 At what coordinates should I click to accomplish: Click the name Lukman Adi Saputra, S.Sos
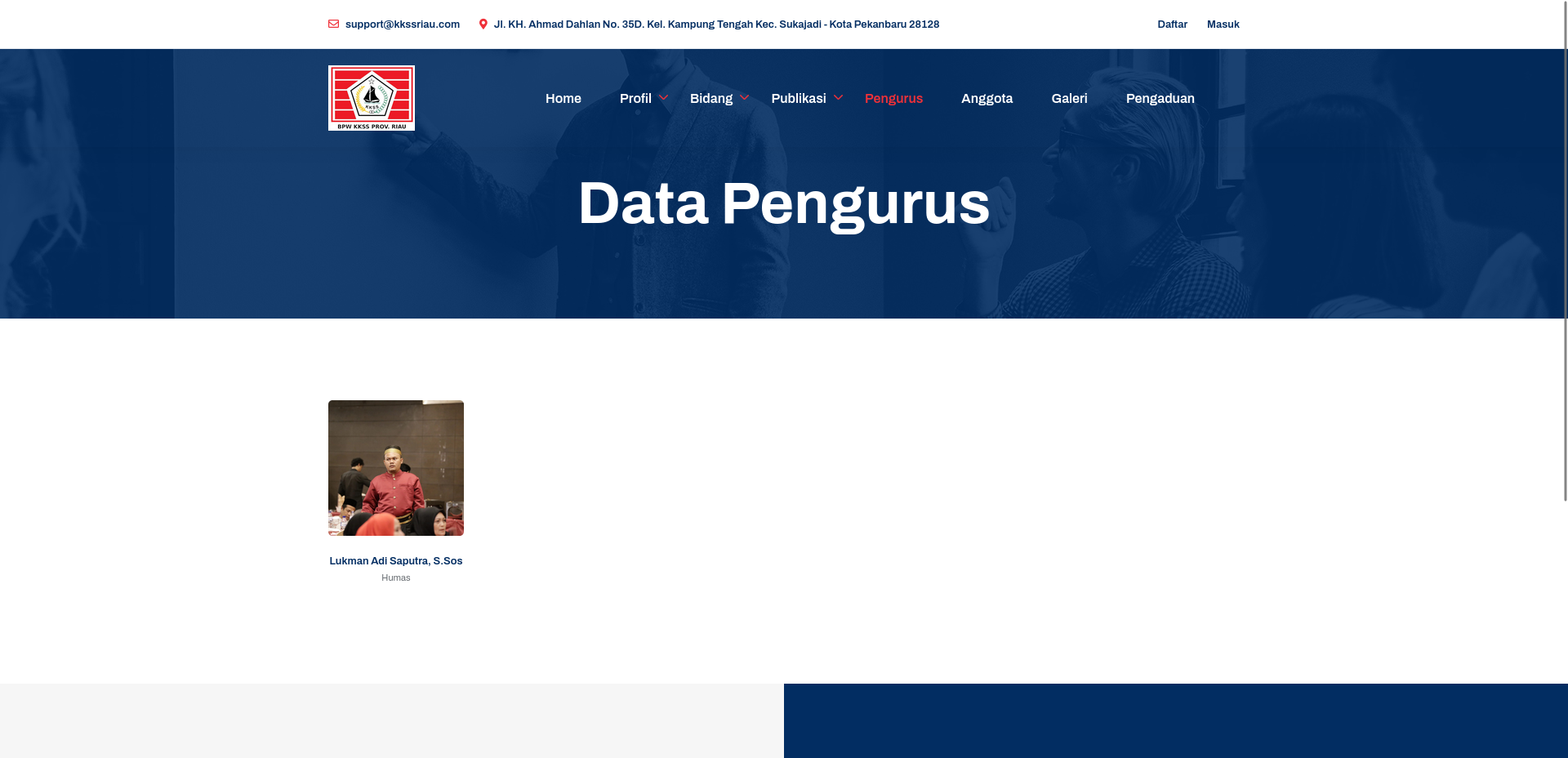point(396,561)
